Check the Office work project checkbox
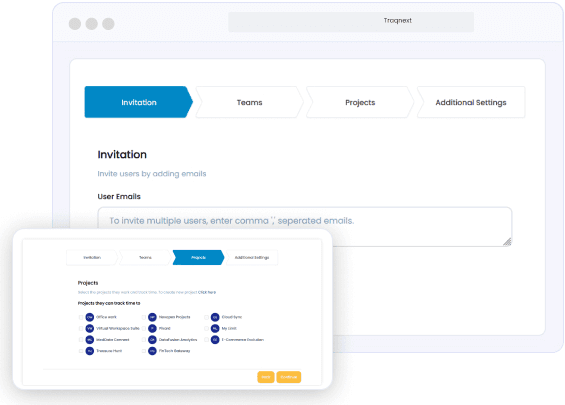The width and height of the screenshot is (565, 405). (81, 317)
